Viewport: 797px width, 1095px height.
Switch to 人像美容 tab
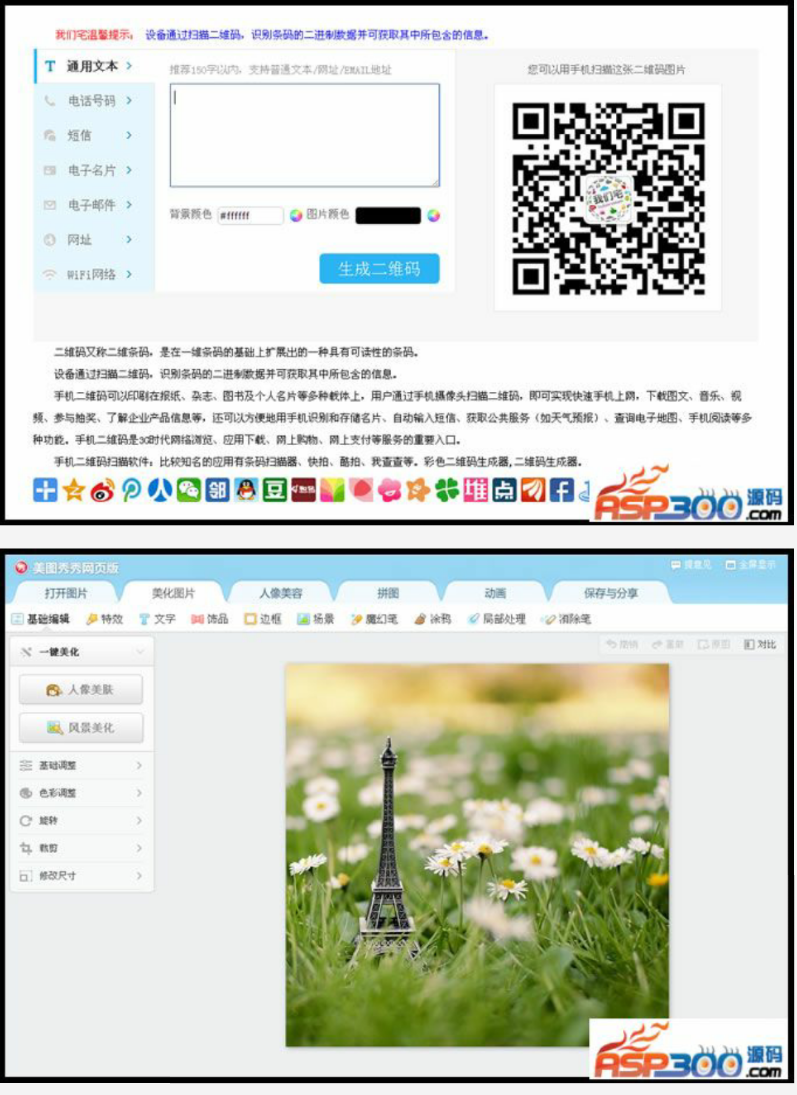point(281,594)
